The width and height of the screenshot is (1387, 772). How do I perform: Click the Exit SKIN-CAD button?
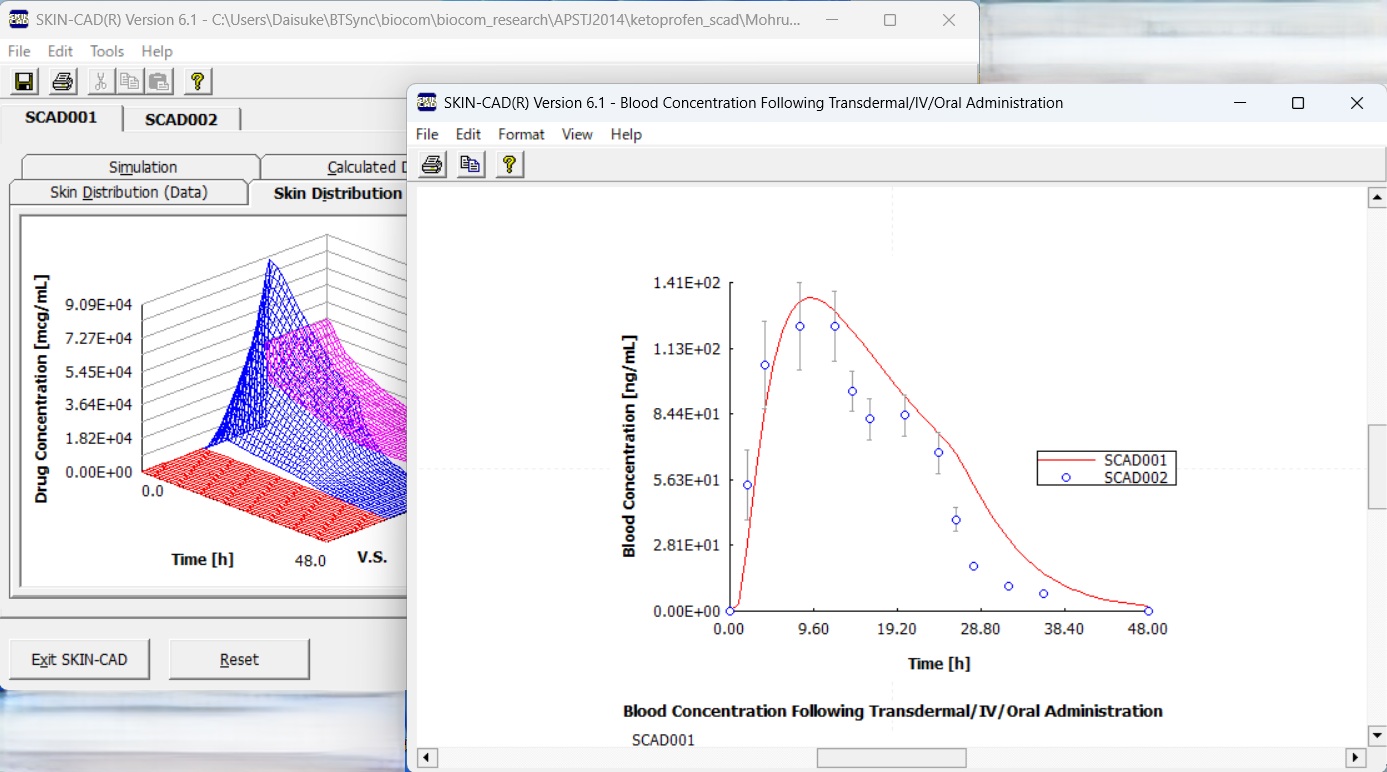(x=80, y=660)
